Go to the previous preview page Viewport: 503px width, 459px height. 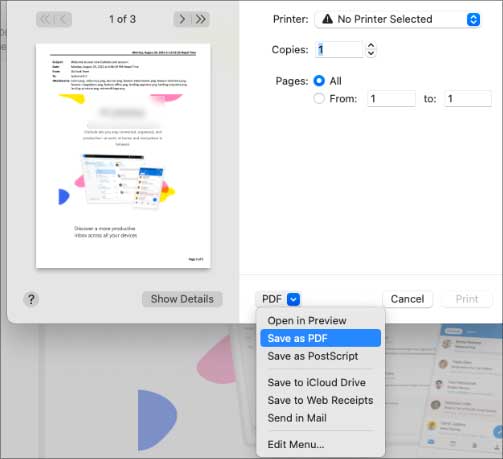(63, 19)
